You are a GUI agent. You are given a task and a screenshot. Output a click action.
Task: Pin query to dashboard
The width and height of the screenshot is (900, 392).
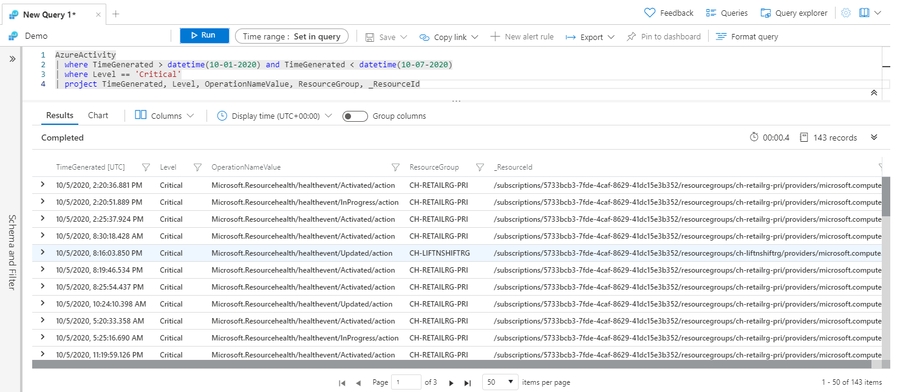[664, 37]
